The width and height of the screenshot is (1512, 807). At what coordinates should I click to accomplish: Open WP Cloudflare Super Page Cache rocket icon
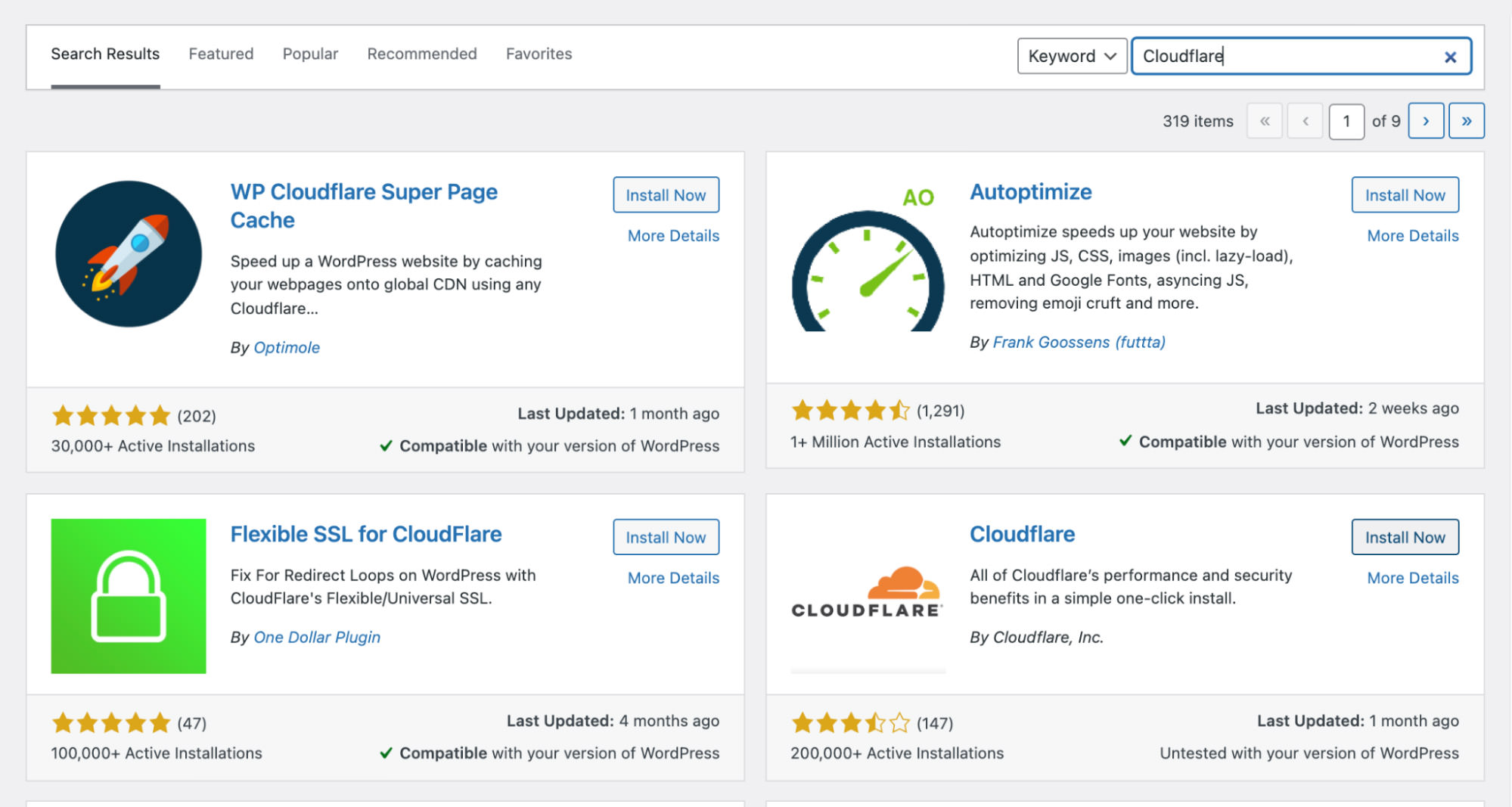pyautogui.click(x=129, y=254)
